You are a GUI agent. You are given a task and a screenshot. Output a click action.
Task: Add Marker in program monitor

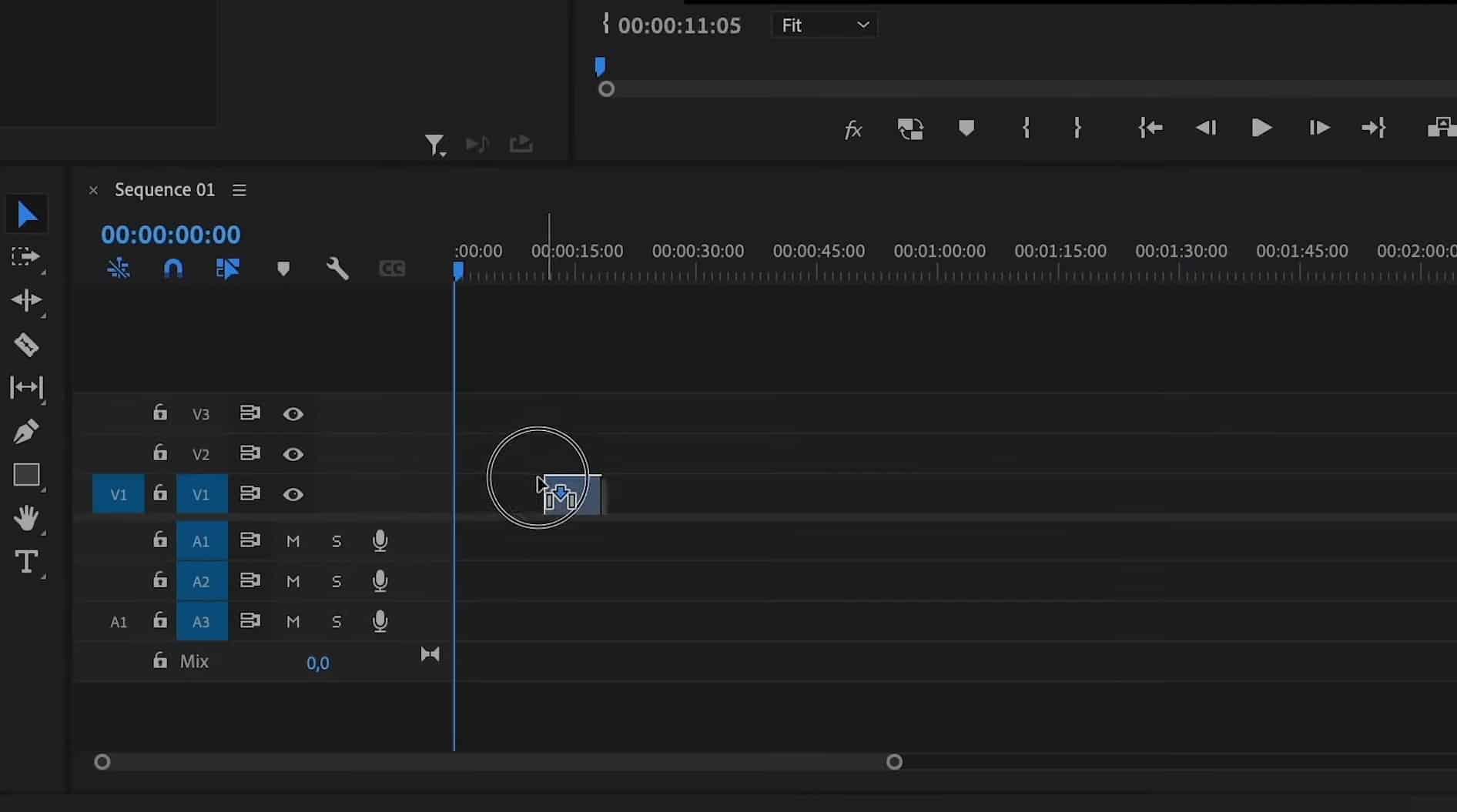coord(966,128)
